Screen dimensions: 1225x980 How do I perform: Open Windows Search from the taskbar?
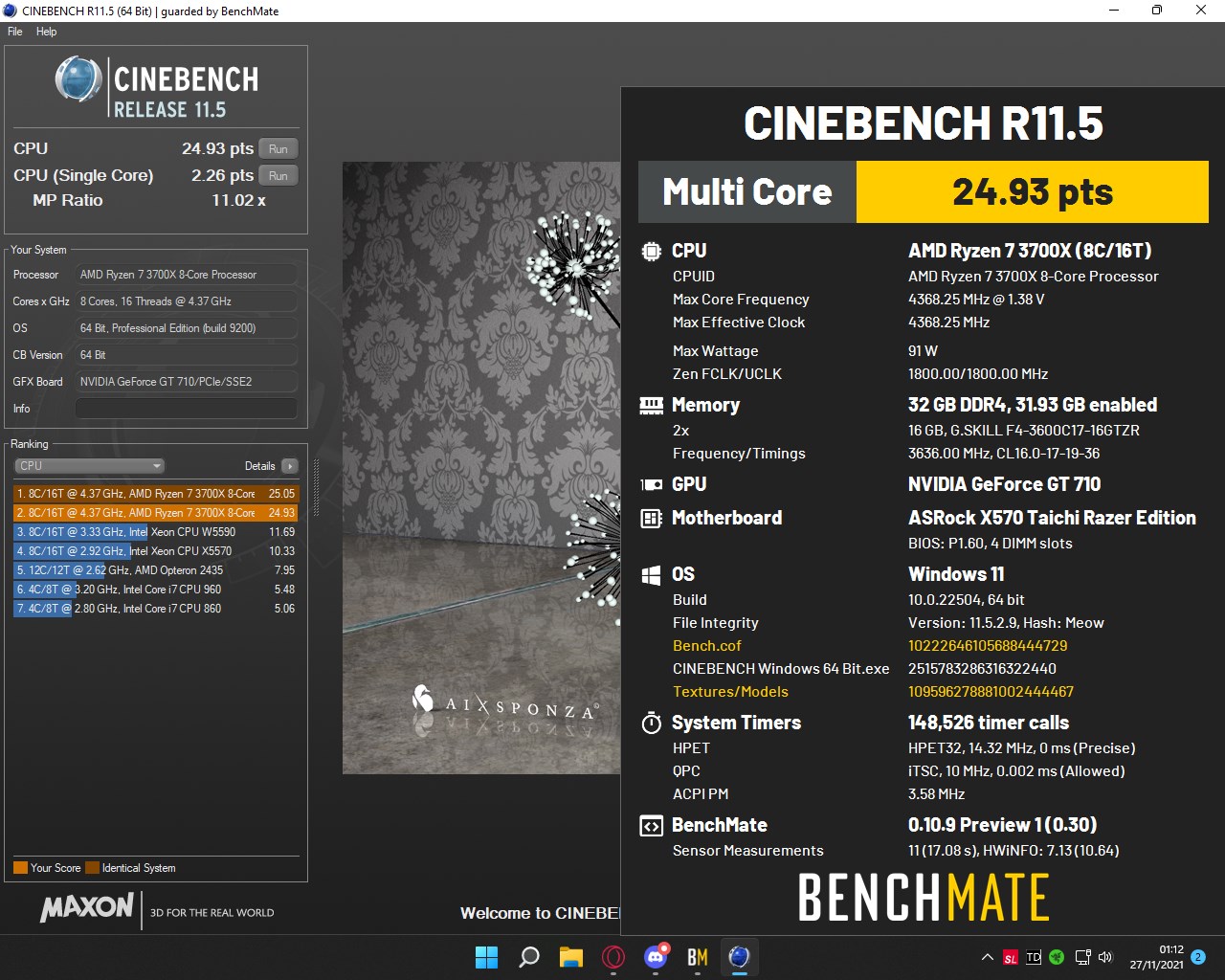click(x=528, y=957)
